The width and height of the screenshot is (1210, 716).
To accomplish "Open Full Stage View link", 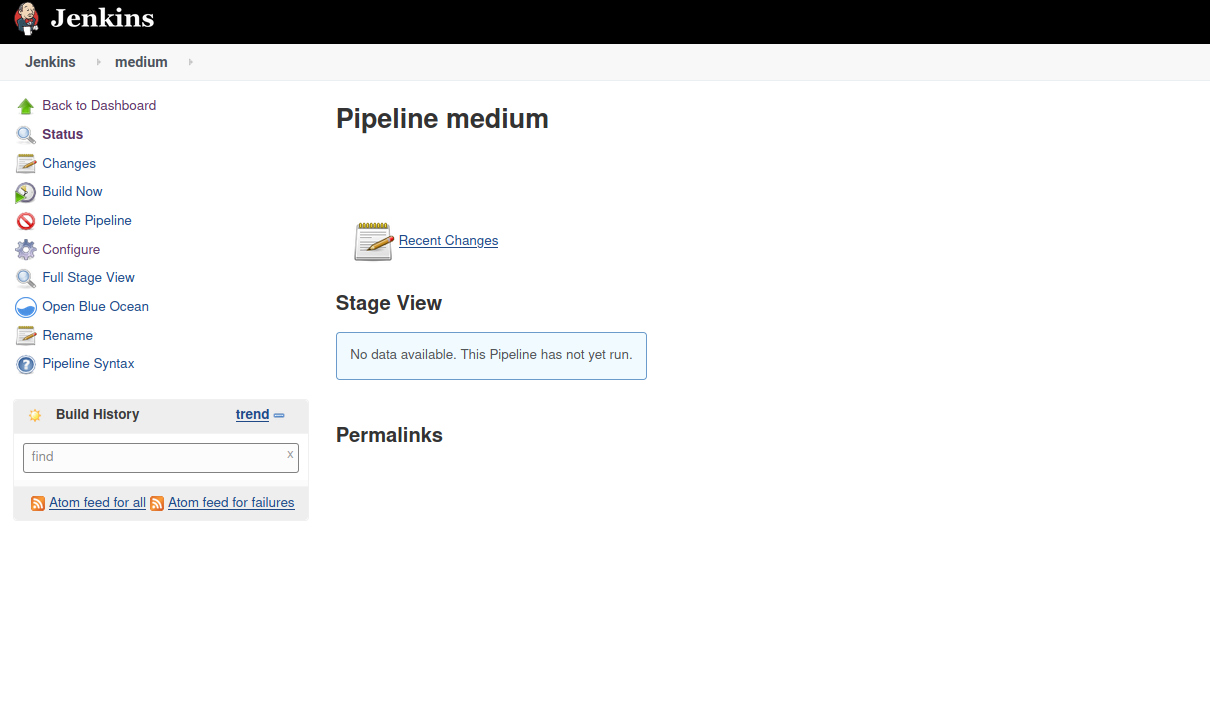I will click(88, 277).
